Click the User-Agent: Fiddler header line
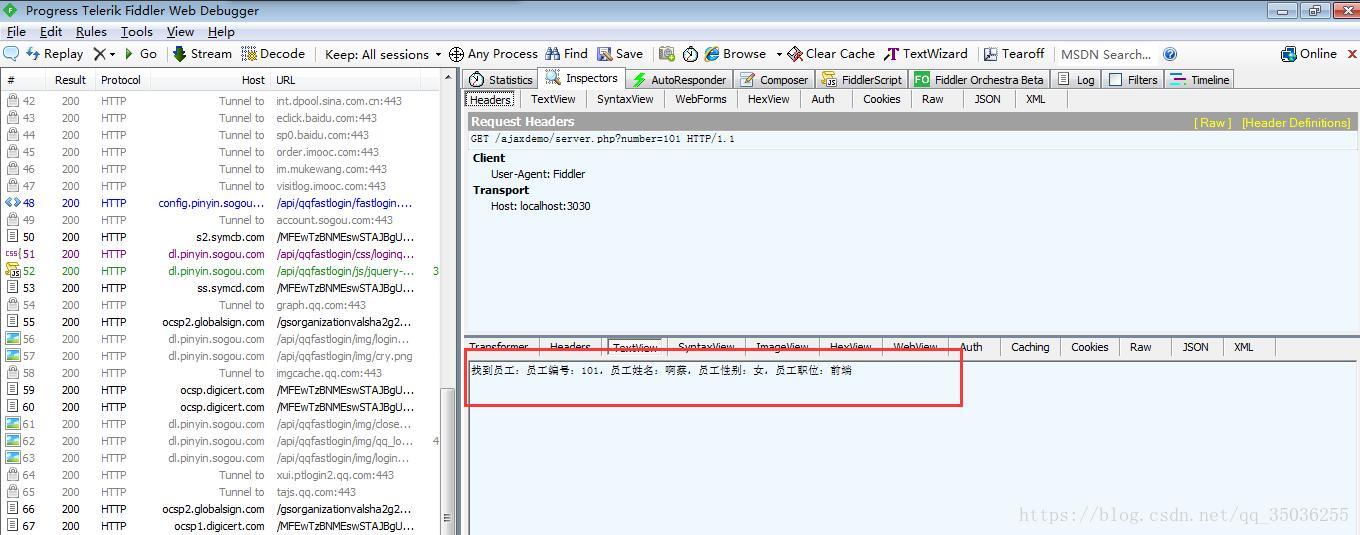 point(537,174)
